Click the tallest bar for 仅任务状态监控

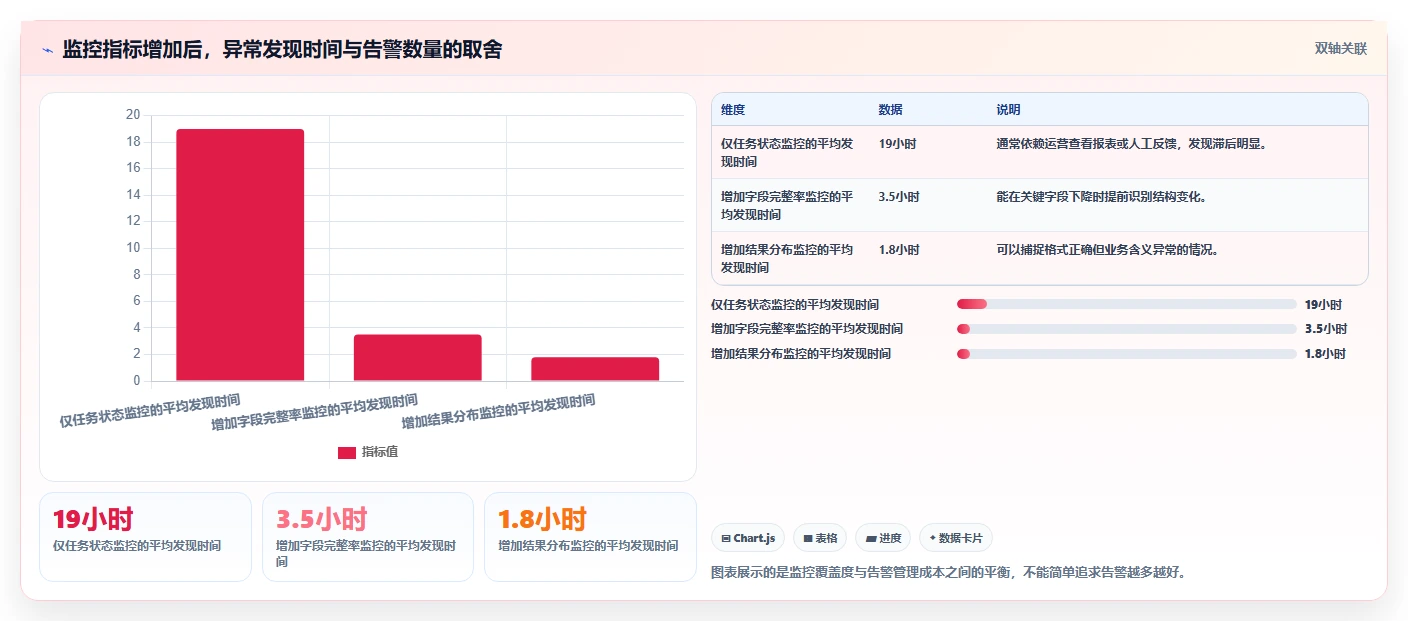click(240, 255)
